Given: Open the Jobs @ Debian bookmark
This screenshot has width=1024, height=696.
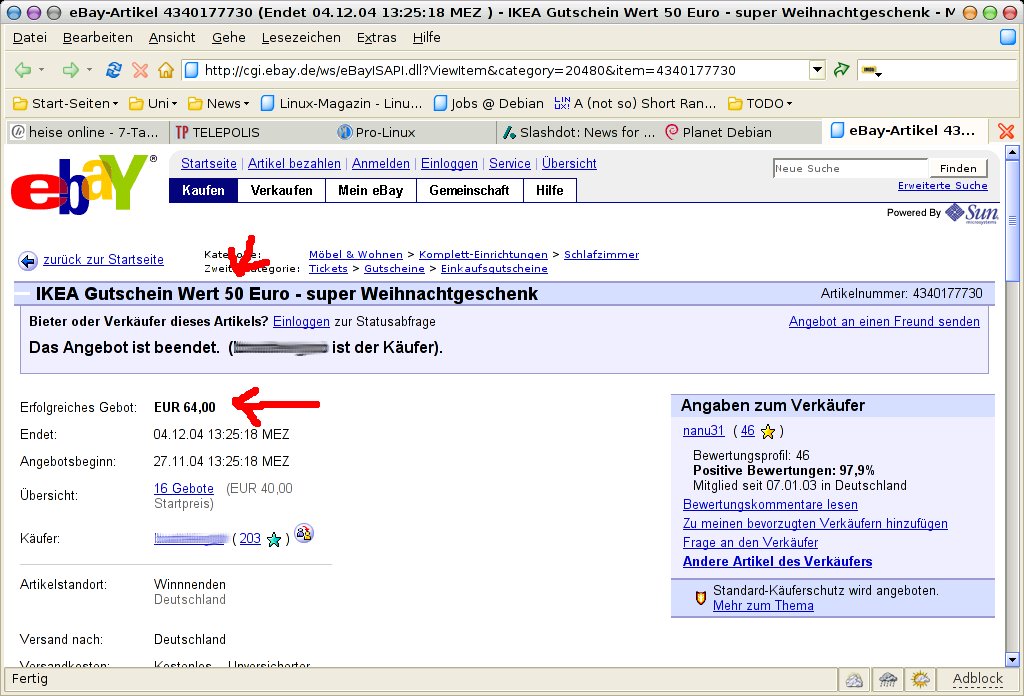Looking at the screenshot, I should (x=488, y=103).
